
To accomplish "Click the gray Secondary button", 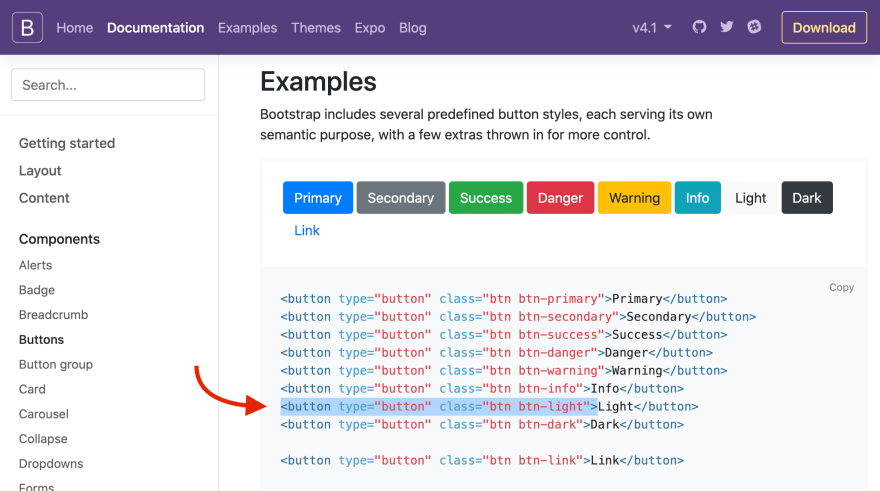I will tap(401, 198).
